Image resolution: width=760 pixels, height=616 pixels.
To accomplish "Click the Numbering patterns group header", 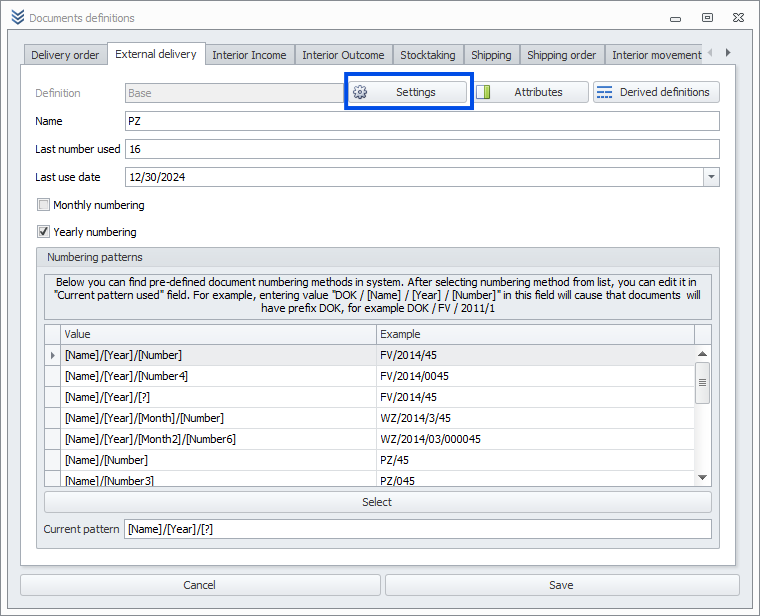I will point(378,257).
